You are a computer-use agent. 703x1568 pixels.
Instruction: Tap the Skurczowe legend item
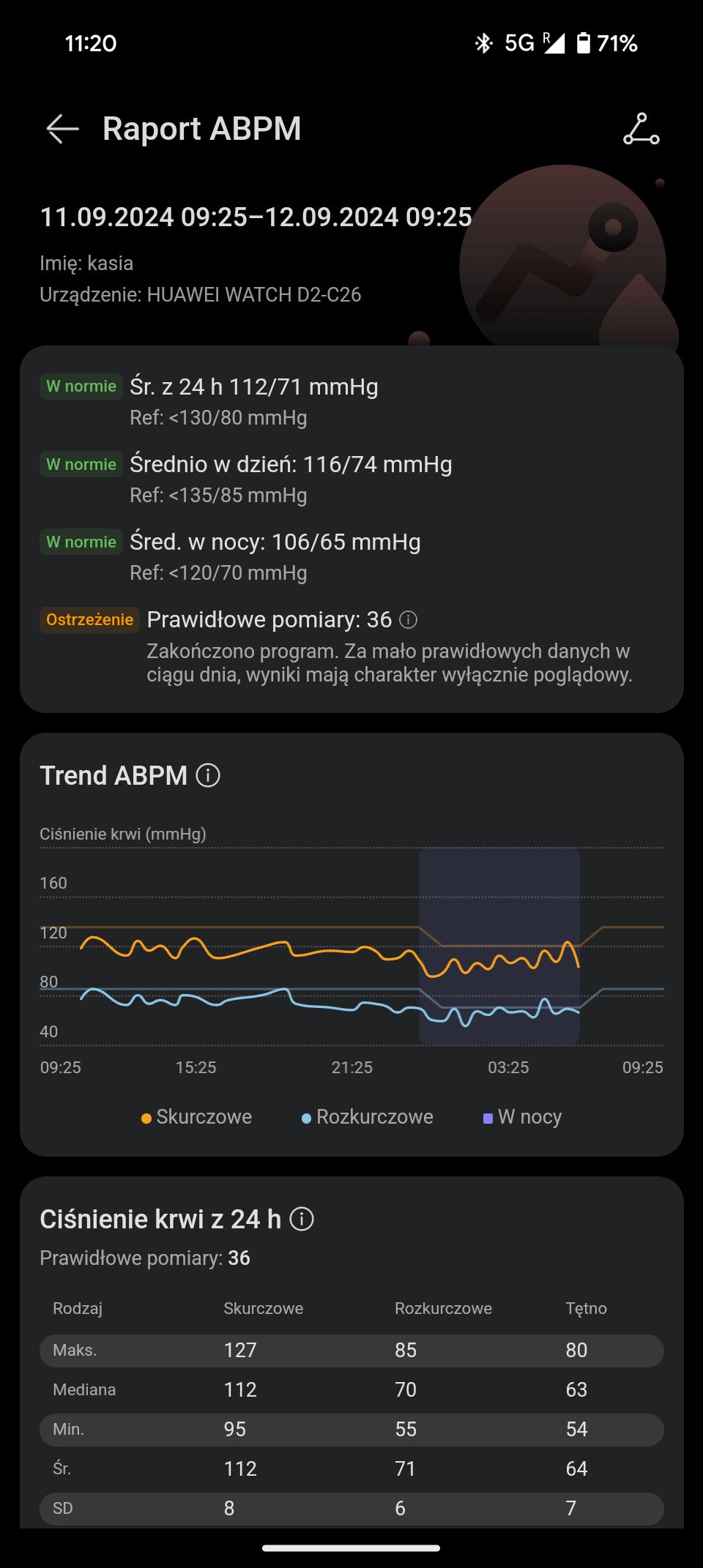click(x=196, y=1117)
